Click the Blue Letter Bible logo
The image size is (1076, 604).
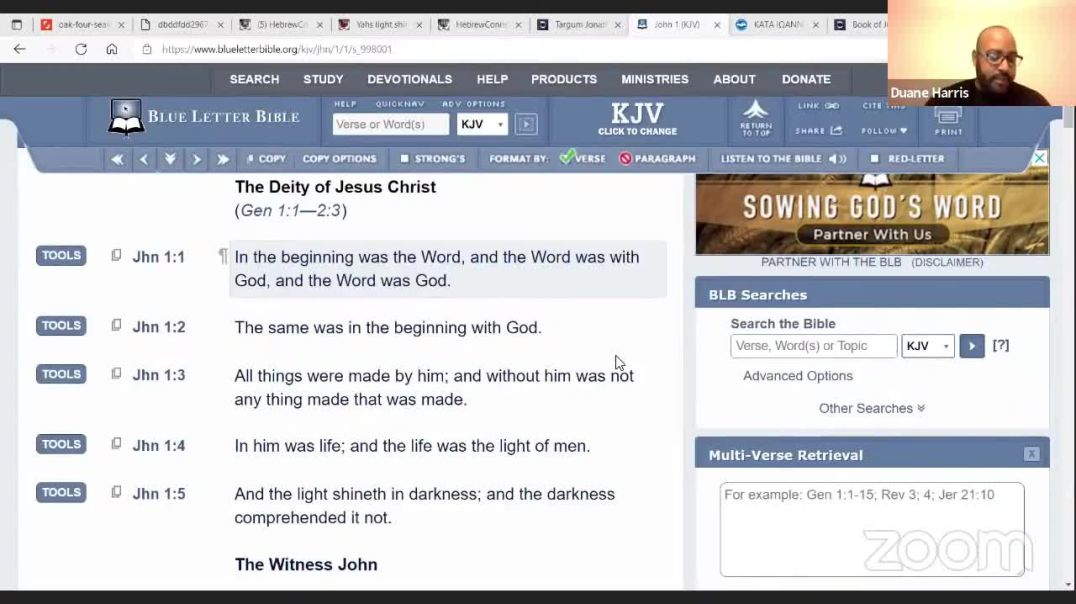point(205,117)
